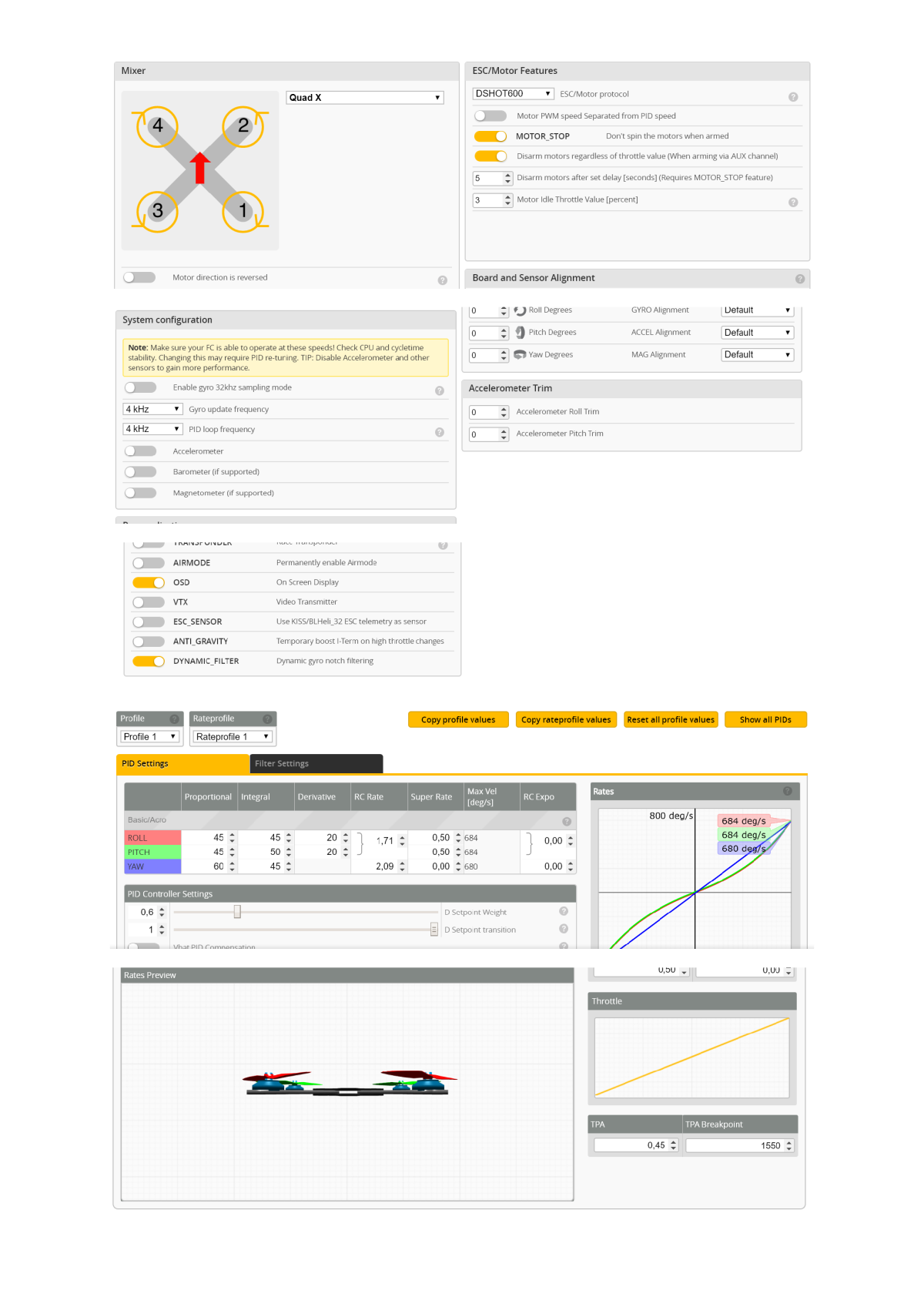Viewport: 924px width, 1307px height.
Task: Toggle the ANTI_GRAVITY feature
Action: coord(149,642)
